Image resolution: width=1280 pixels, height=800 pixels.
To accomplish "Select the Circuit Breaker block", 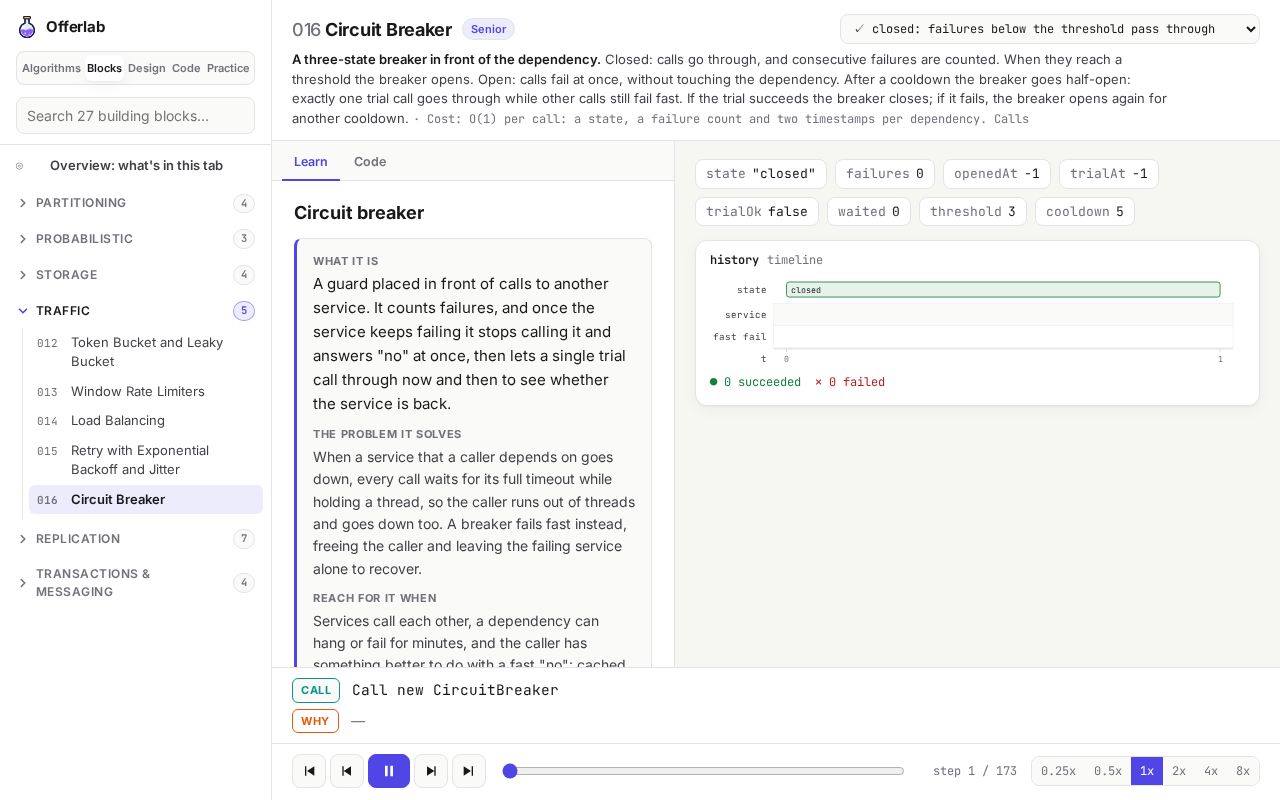I will [146, 500].
